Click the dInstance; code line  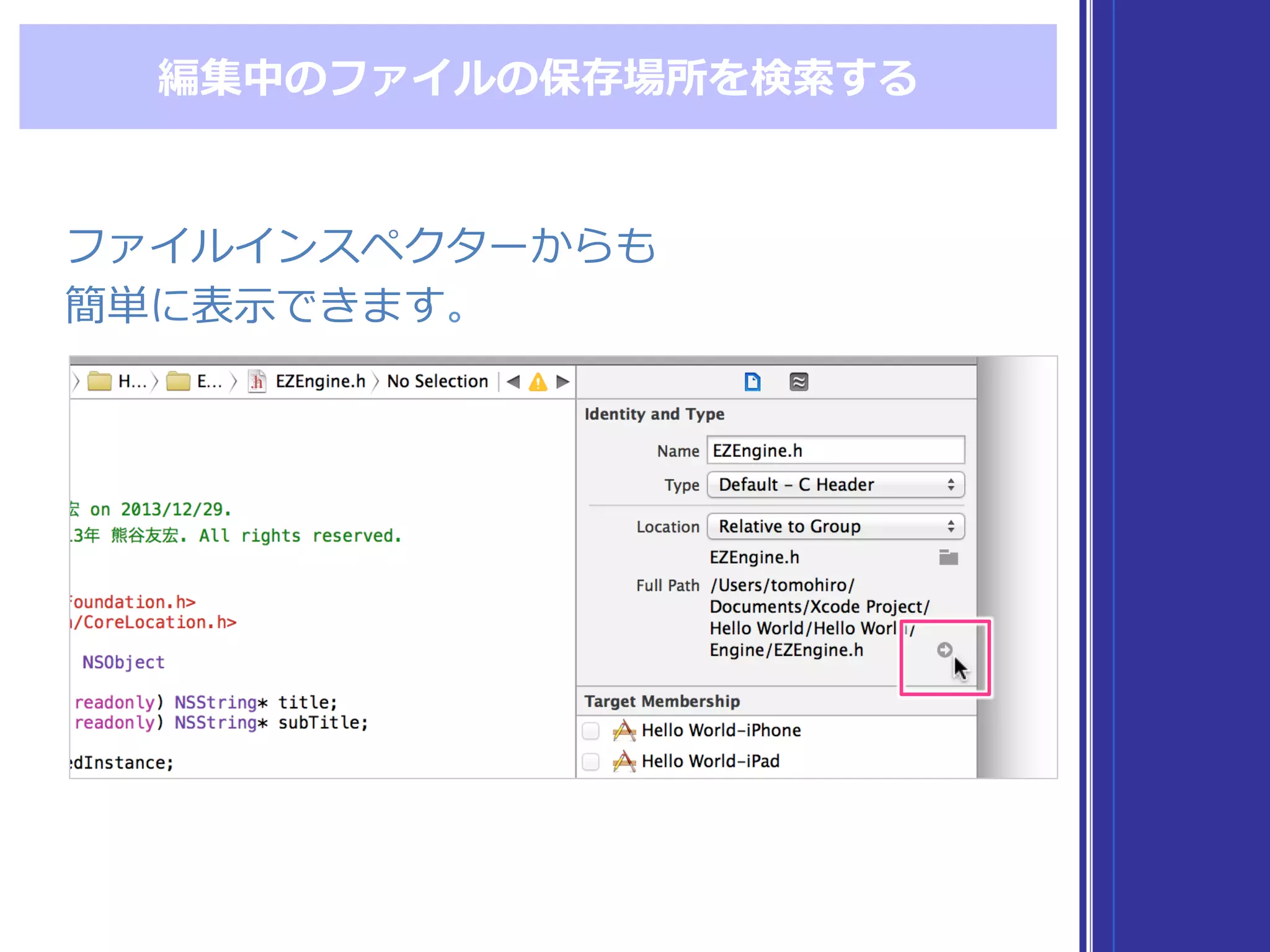[122, 763]
